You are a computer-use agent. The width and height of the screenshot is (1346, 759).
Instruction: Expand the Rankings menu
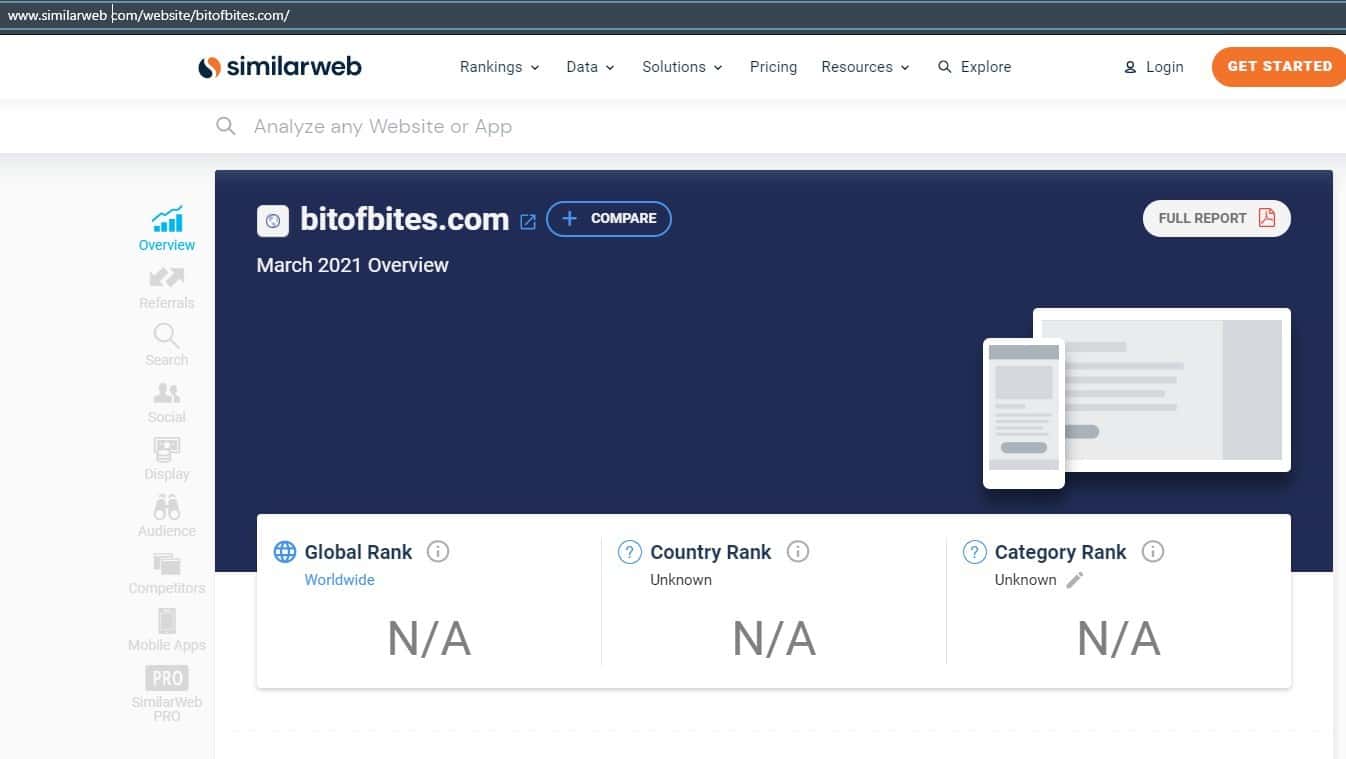(x=500, y=67)
